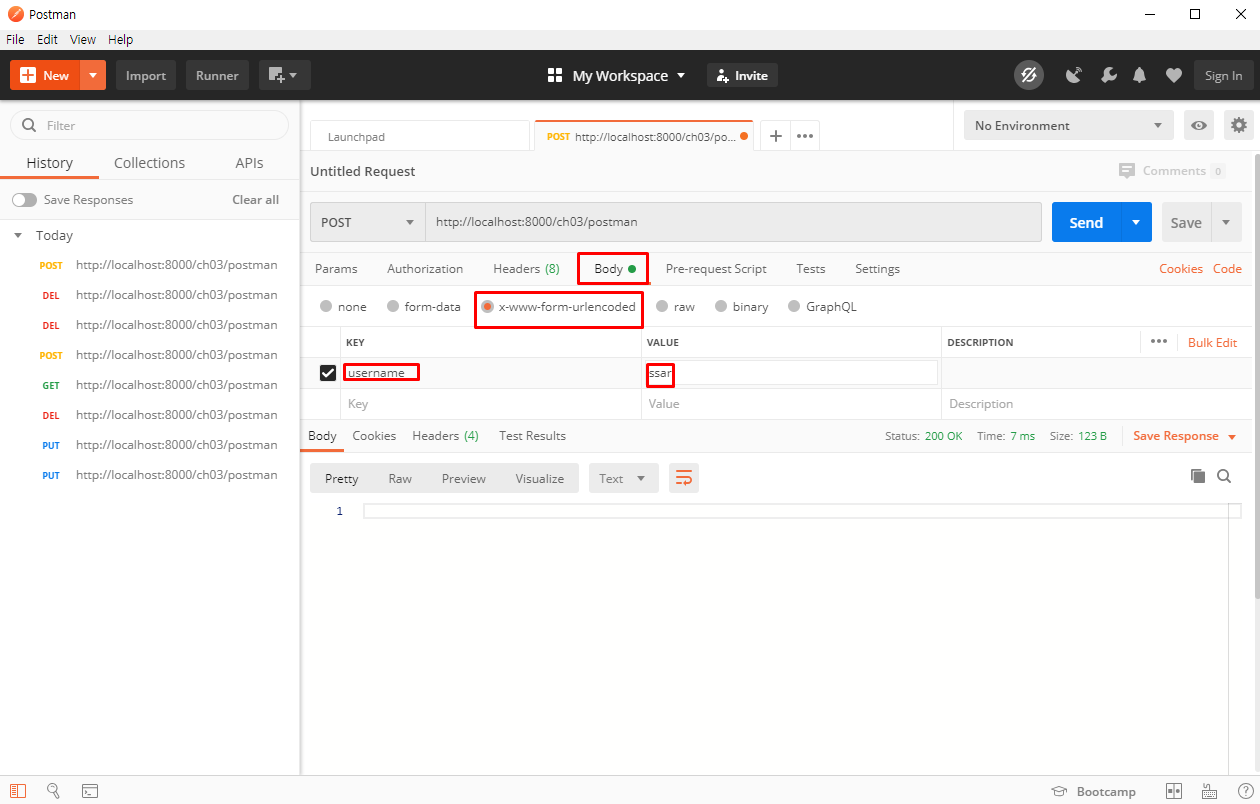Viewport: 1260px width, 804px height.
Task: Click the My Workspace grid icon
Action: (555, 75)
